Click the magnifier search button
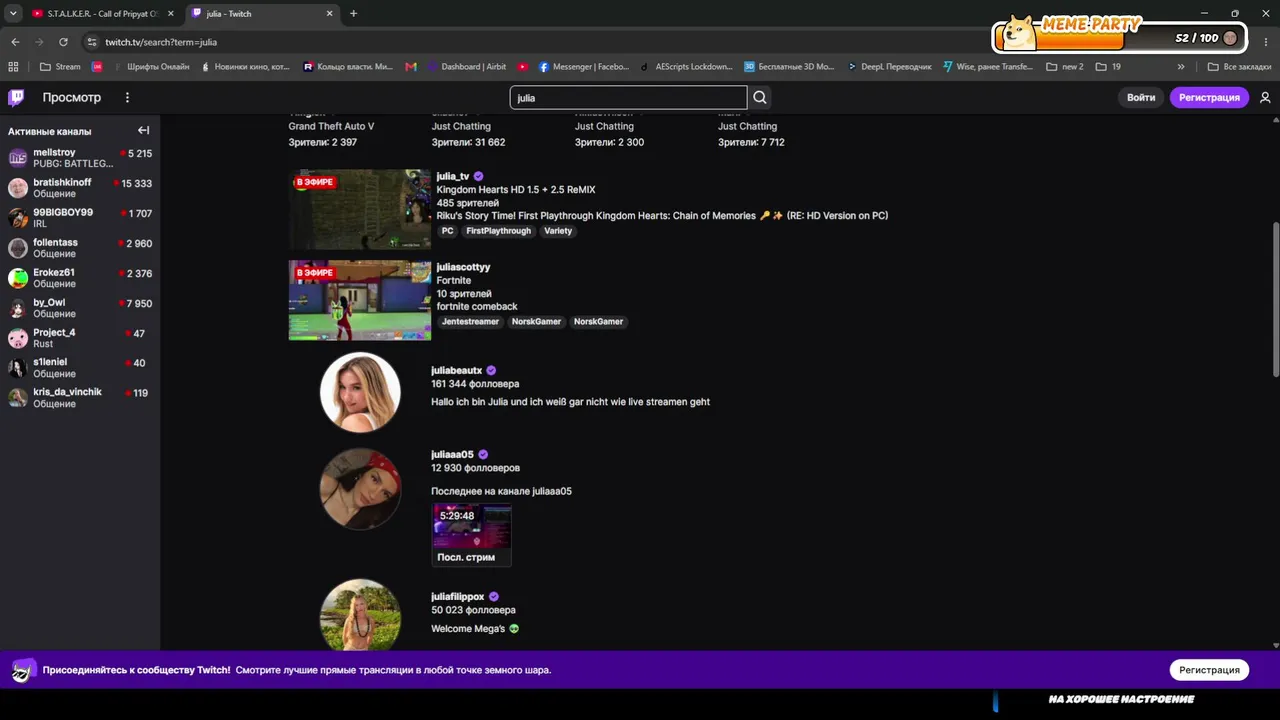The image size is (1280, 720). click(x=760, y=97)
